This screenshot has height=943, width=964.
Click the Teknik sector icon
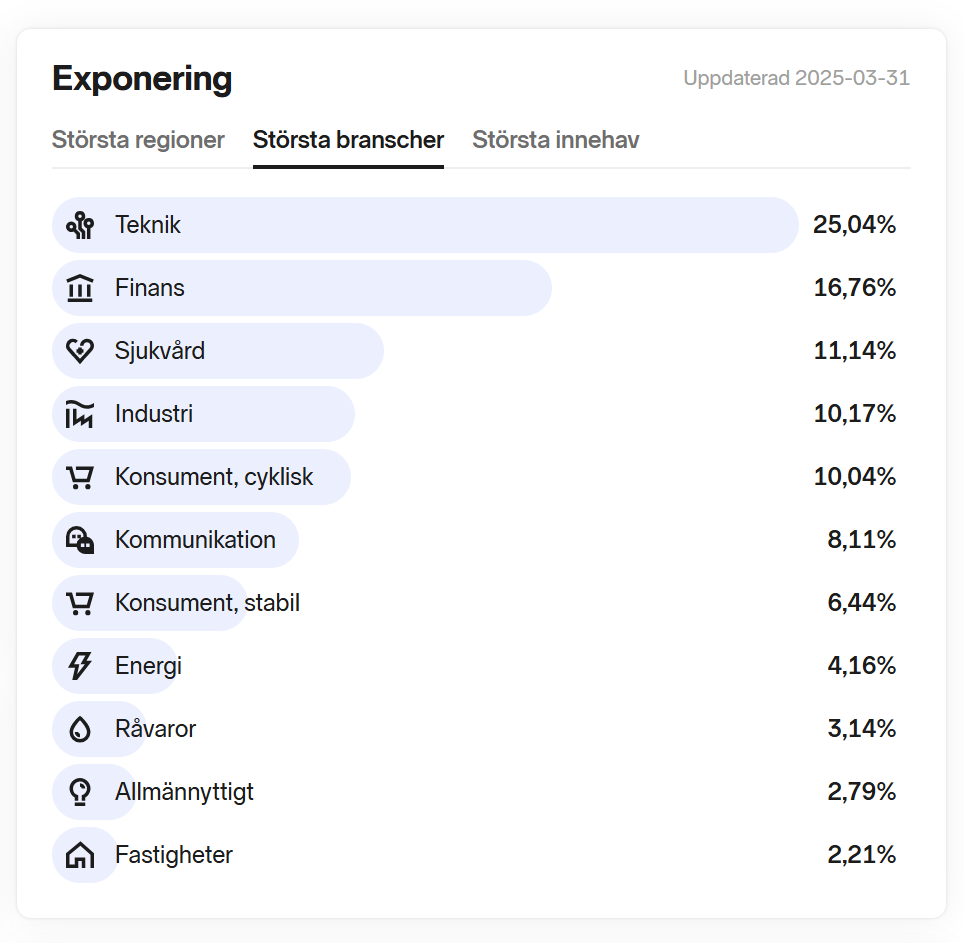pyautogui.click(x=80, y=225)
